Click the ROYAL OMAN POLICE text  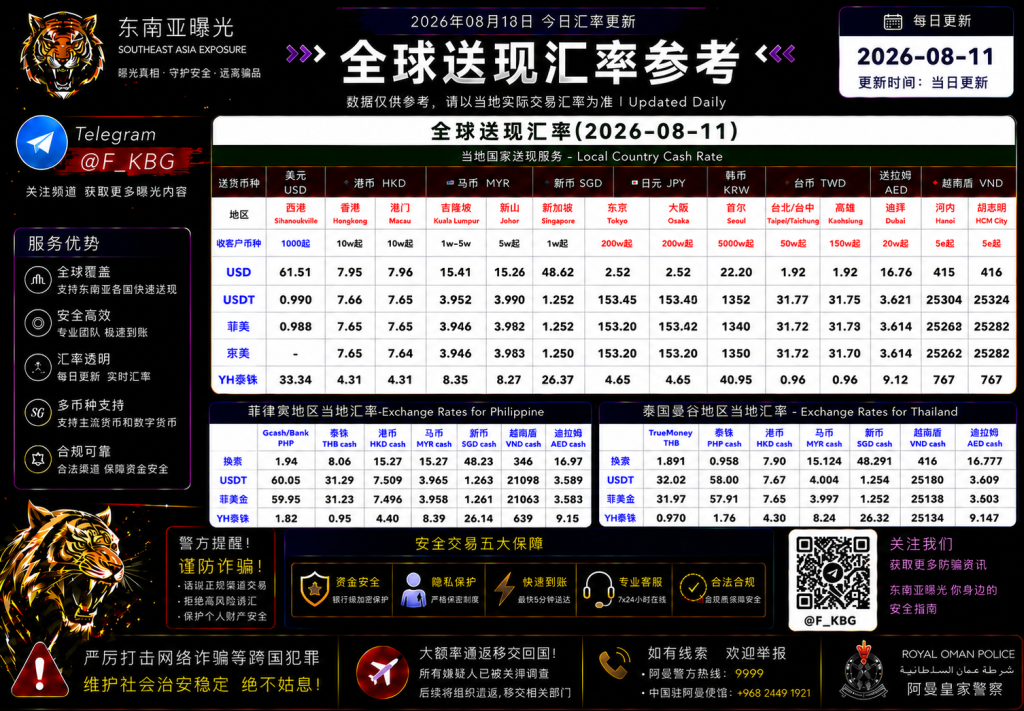958,654
